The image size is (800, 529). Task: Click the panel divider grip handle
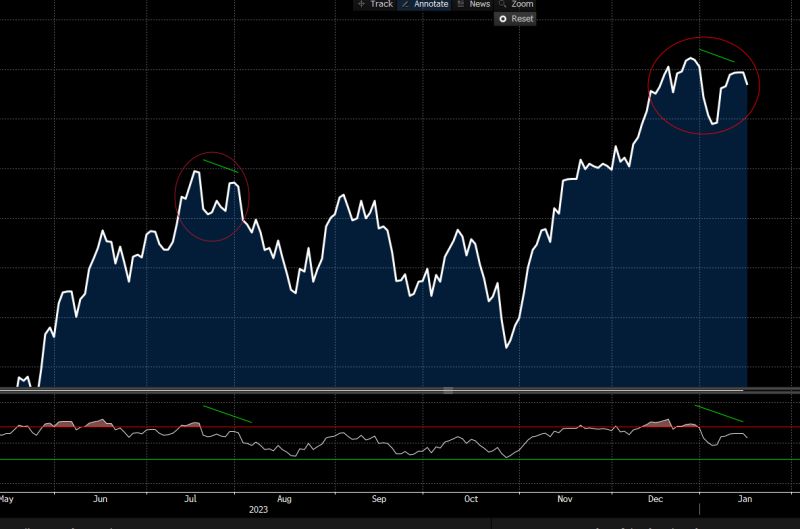pos(448,390)
